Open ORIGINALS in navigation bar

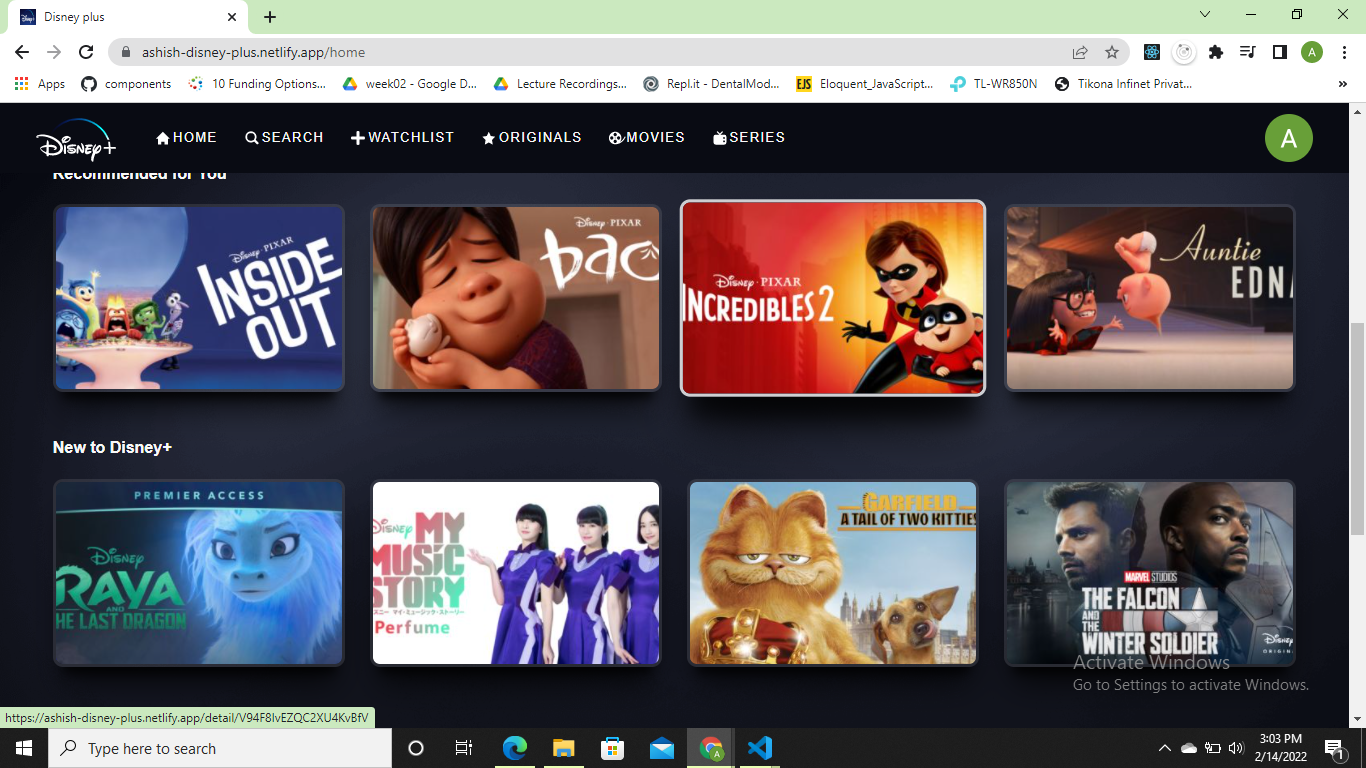[x=531, y=138]
